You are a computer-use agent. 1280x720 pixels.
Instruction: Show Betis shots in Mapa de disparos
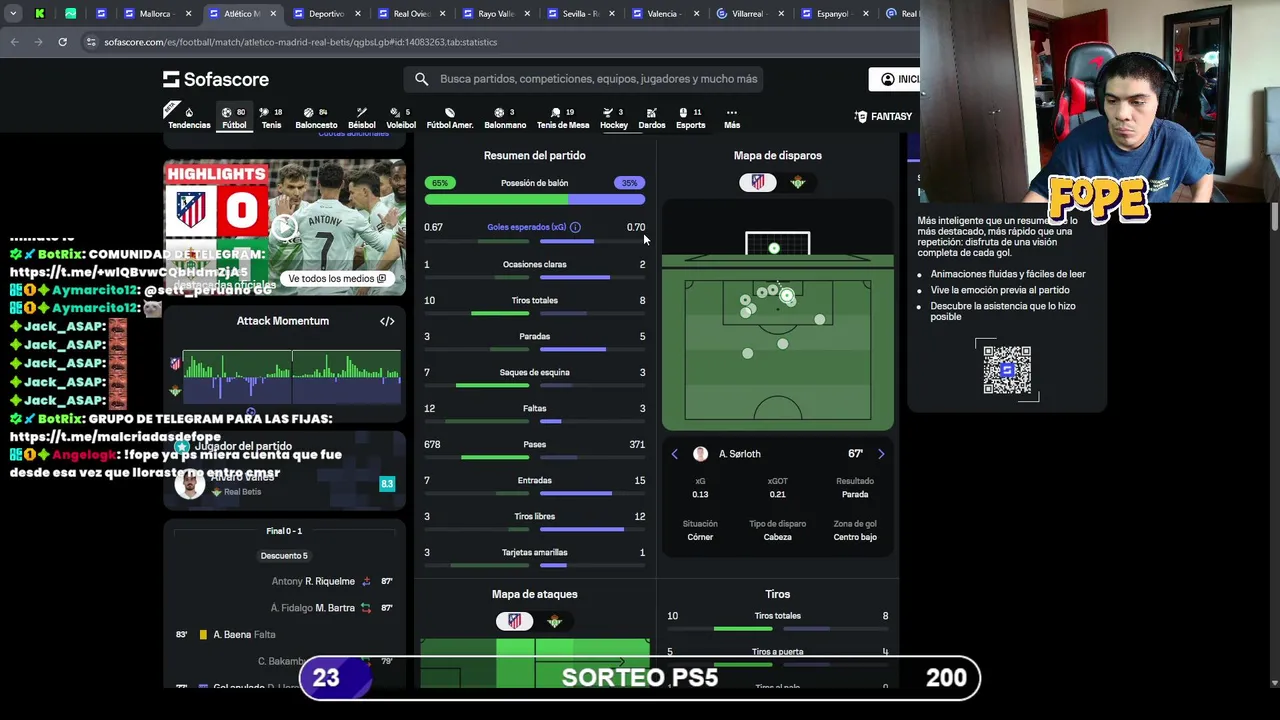(x=798, y=182)
